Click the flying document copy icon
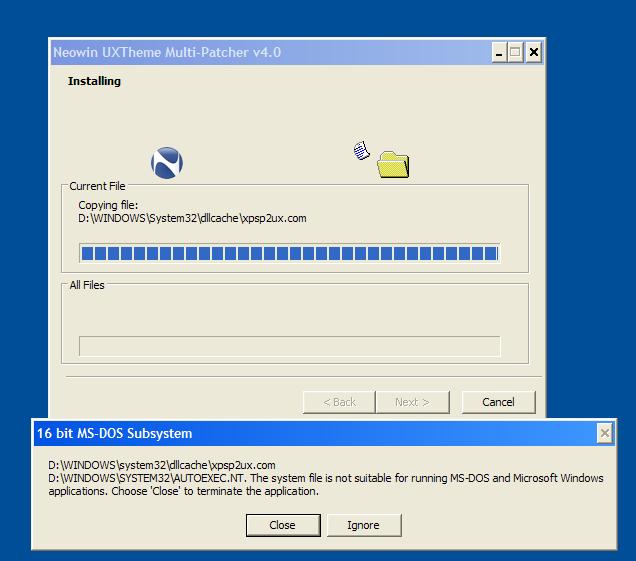The image size is (636, 561). [x=361, y=150]
